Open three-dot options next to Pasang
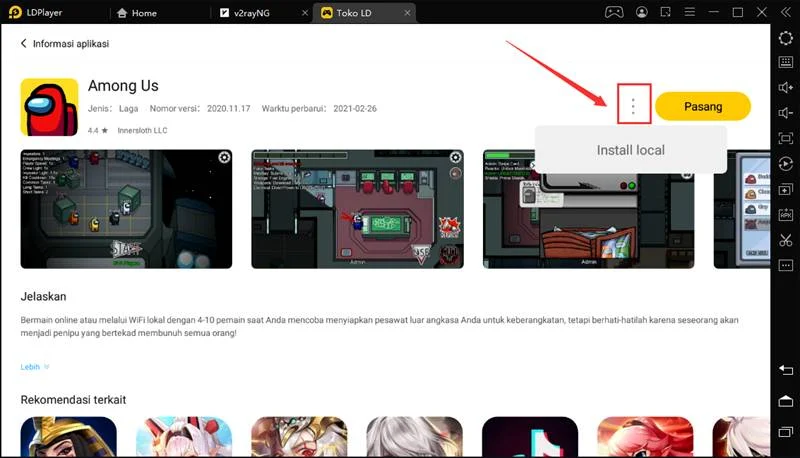 [634, 106]
